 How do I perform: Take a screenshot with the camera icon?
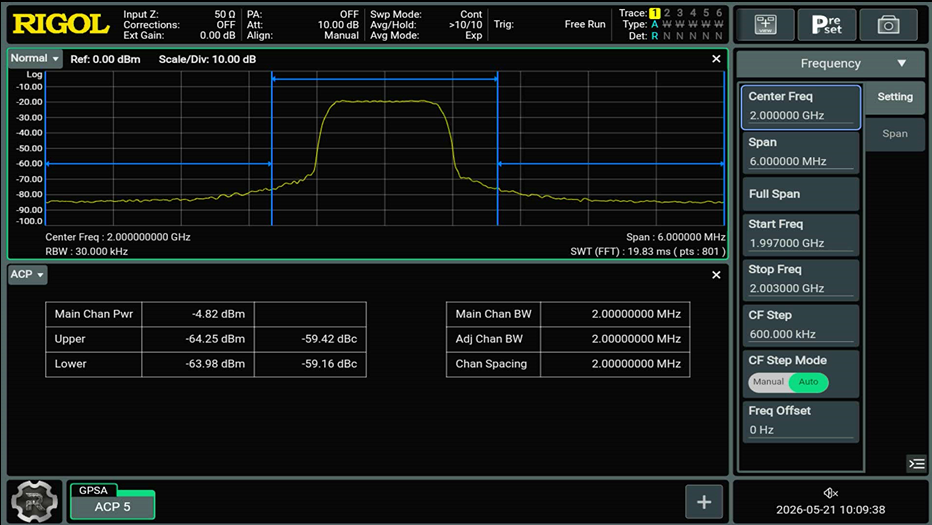point(888,24)
